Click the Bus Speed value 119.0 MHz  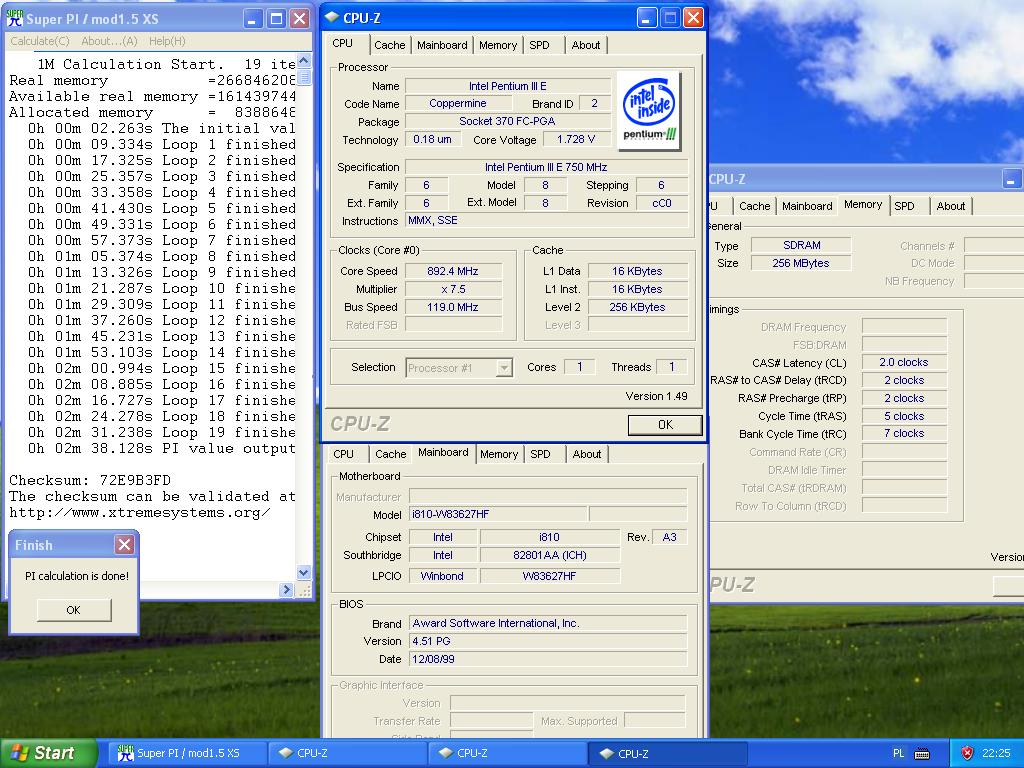pos(453,307)
